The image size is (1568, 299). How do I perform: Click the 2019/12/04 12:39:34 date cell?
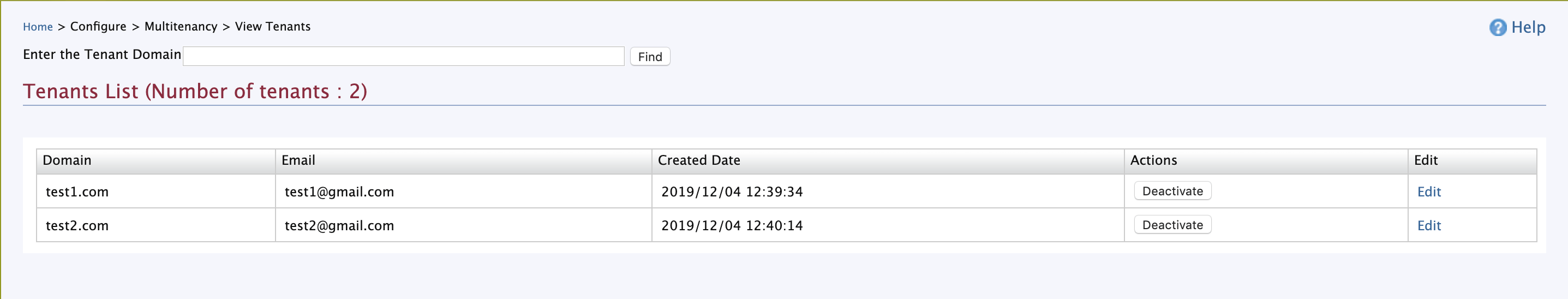pos(732,192)
